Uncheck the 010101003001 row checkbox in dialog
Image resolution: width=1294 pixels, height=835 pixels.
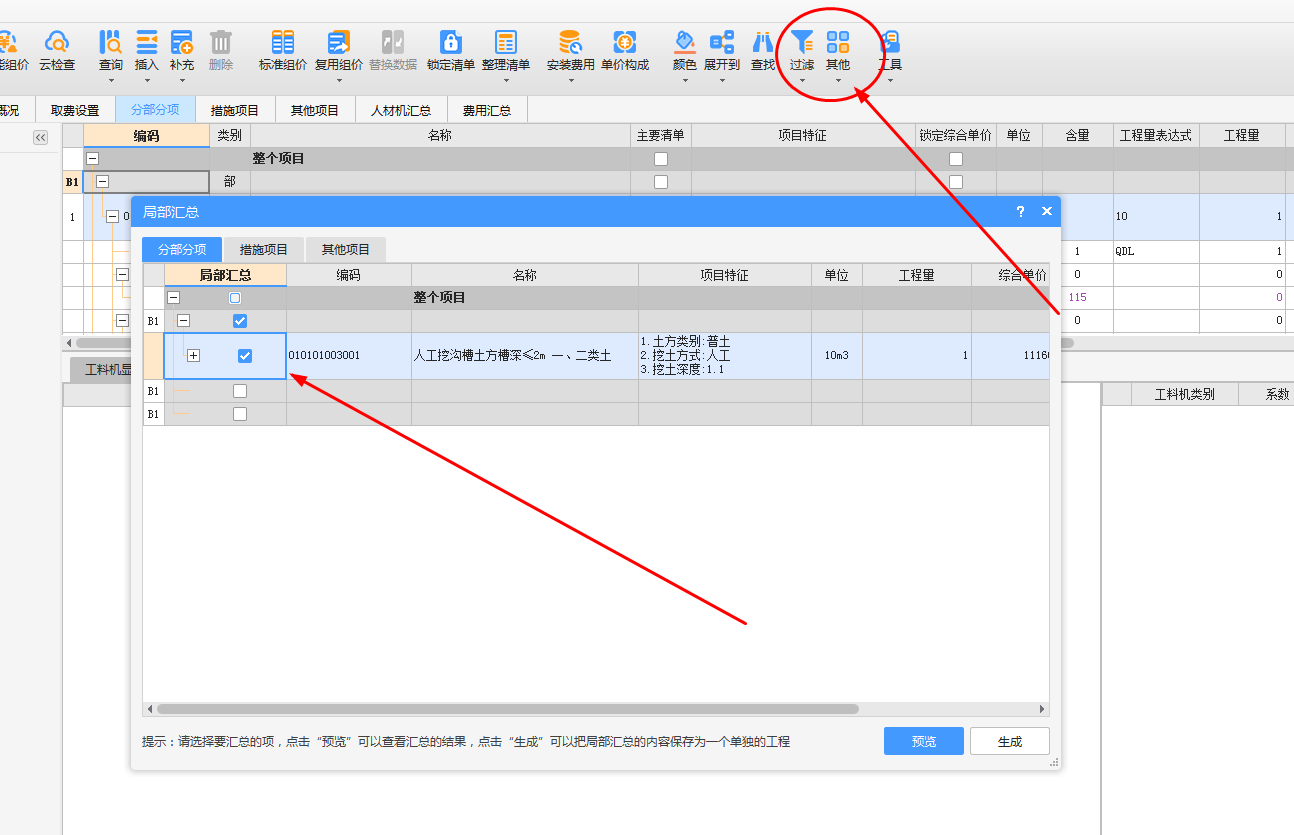click(245, 356)
